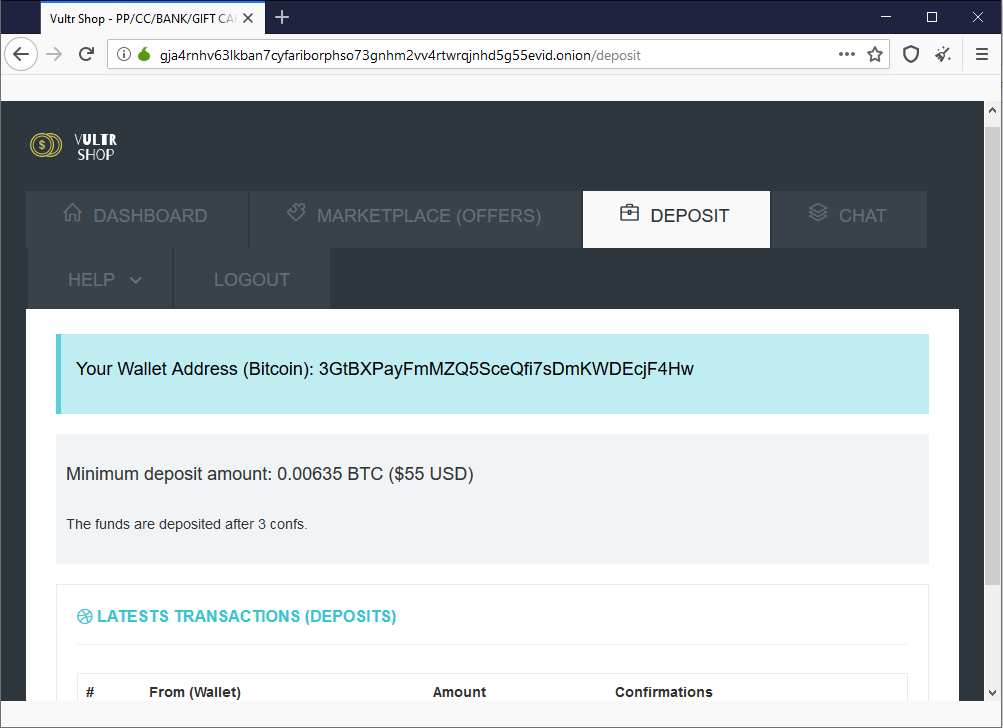Click the New Identity broom icon
This screenshot has height=728, width=1003.
pos(943,55)
